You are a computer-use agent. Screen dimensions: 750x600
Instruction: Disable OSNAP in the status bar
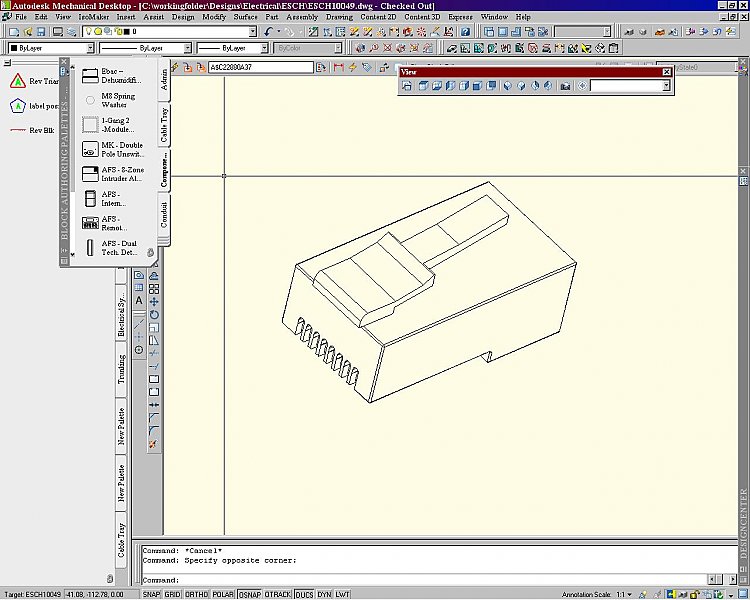pyautogui.click(x=250, y=594)
